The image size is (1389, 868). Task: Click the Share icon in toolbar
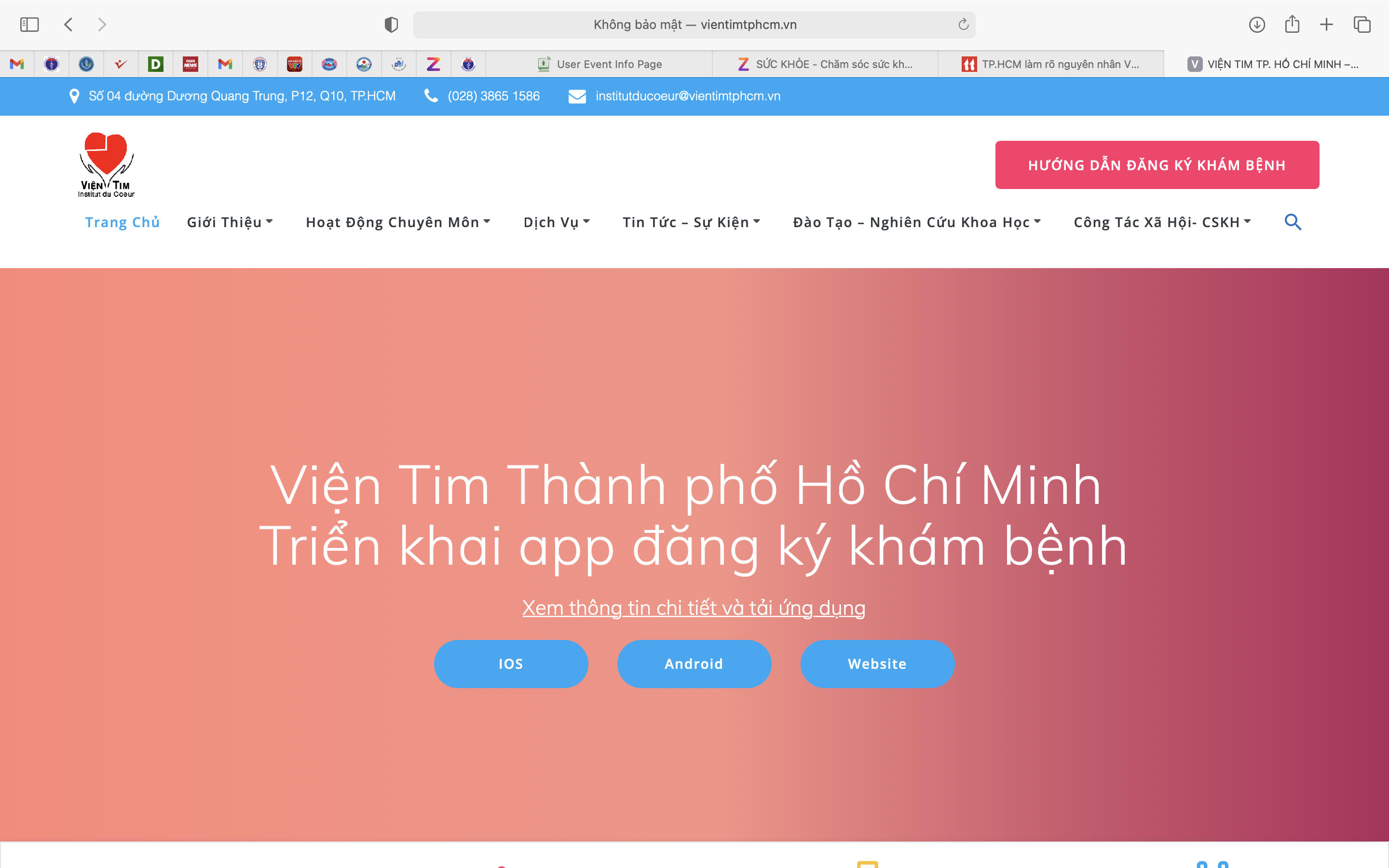(1292, 25)
